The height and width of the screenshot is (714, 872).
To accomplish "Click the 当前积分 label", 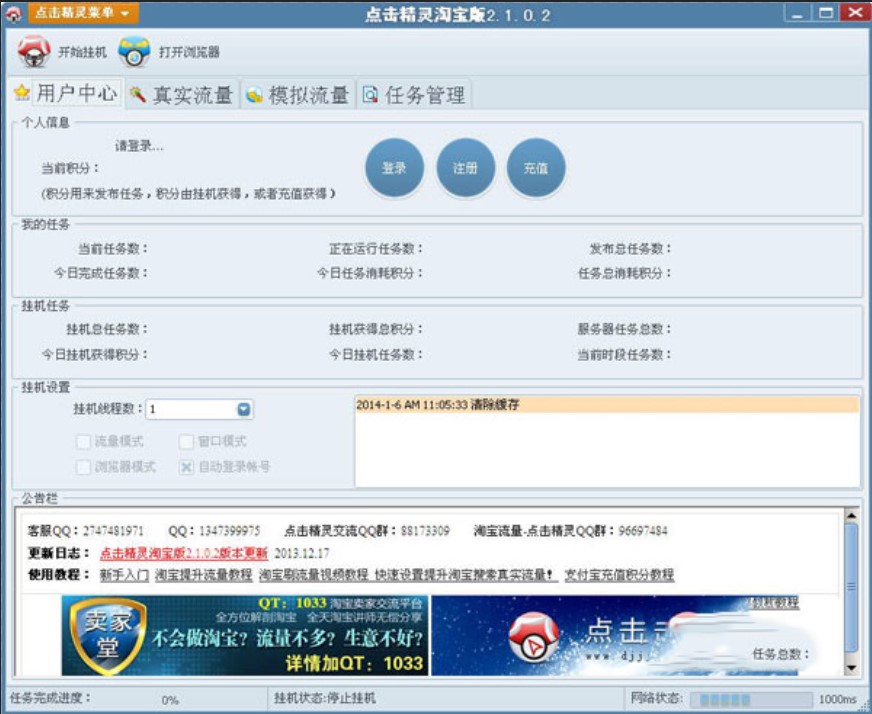I will (70, 168).
